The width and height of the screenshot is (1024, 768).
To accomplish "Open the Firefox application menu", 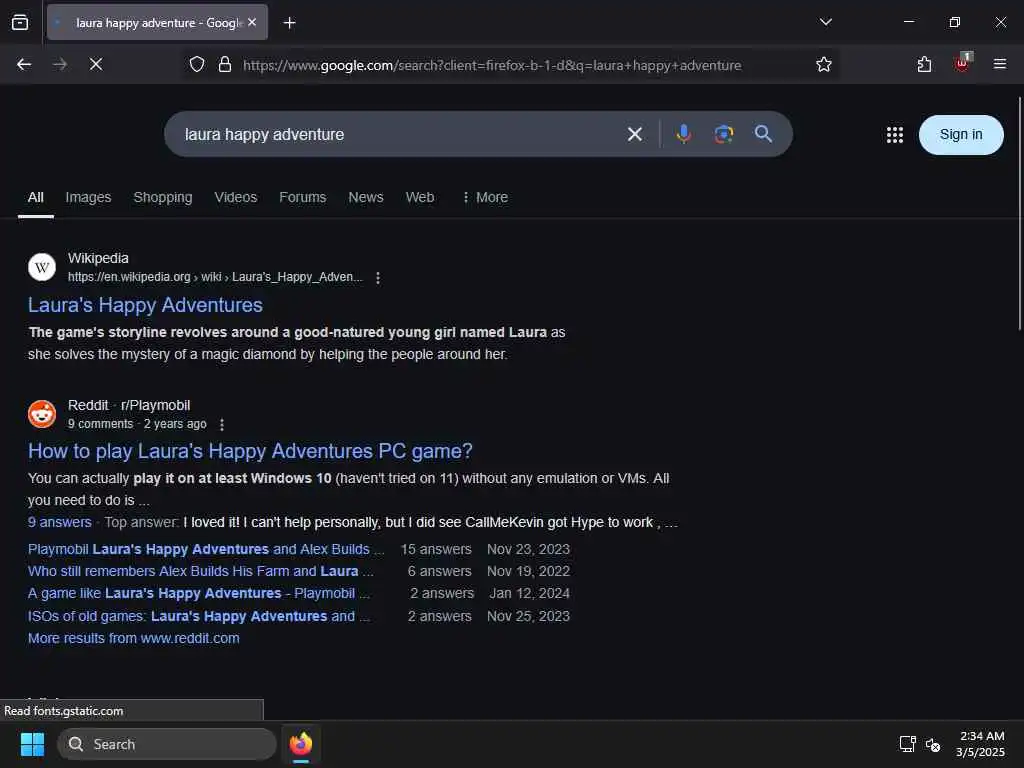I will 999,64.
